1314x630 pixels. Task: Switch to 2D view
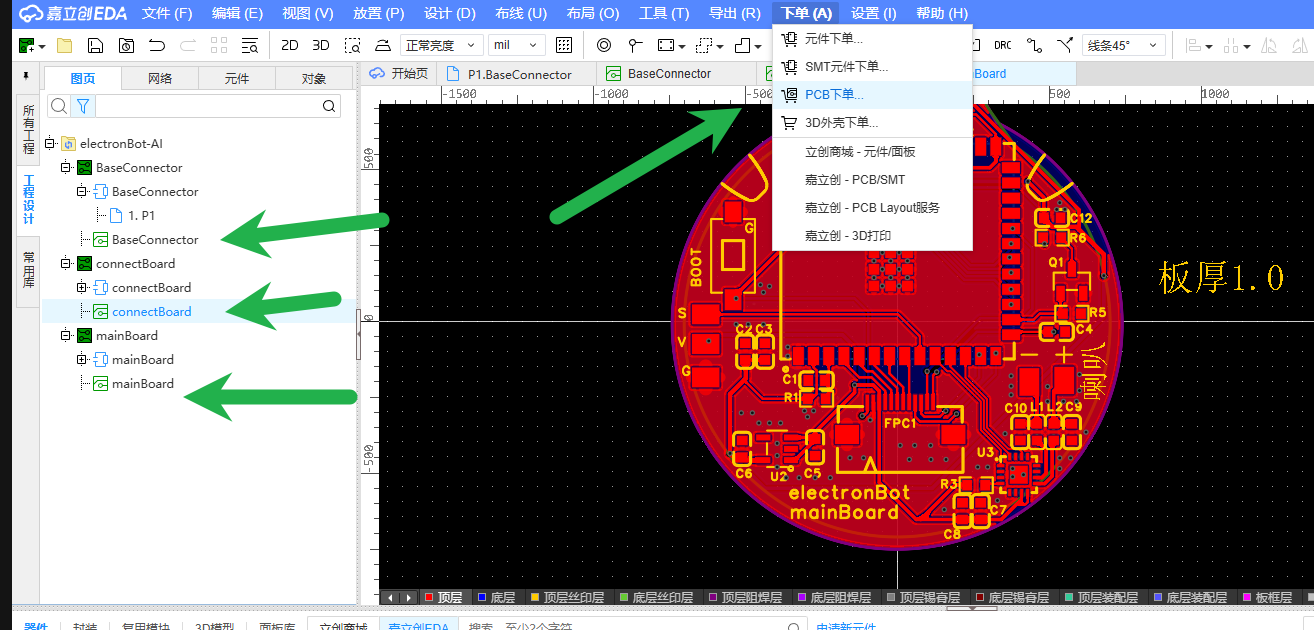click(x=289, y=45)
